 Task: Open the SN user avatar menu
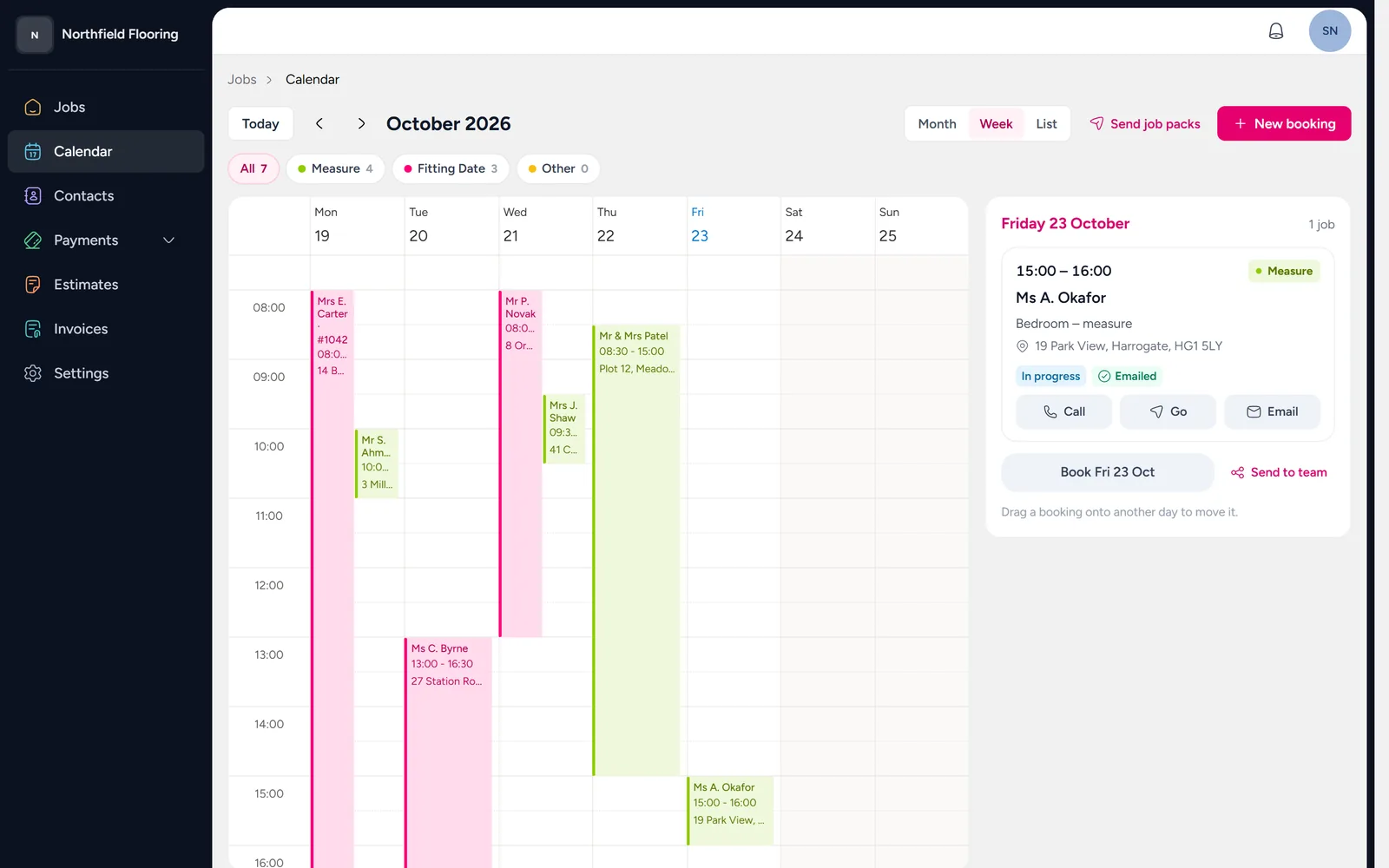pos(1329,31)
